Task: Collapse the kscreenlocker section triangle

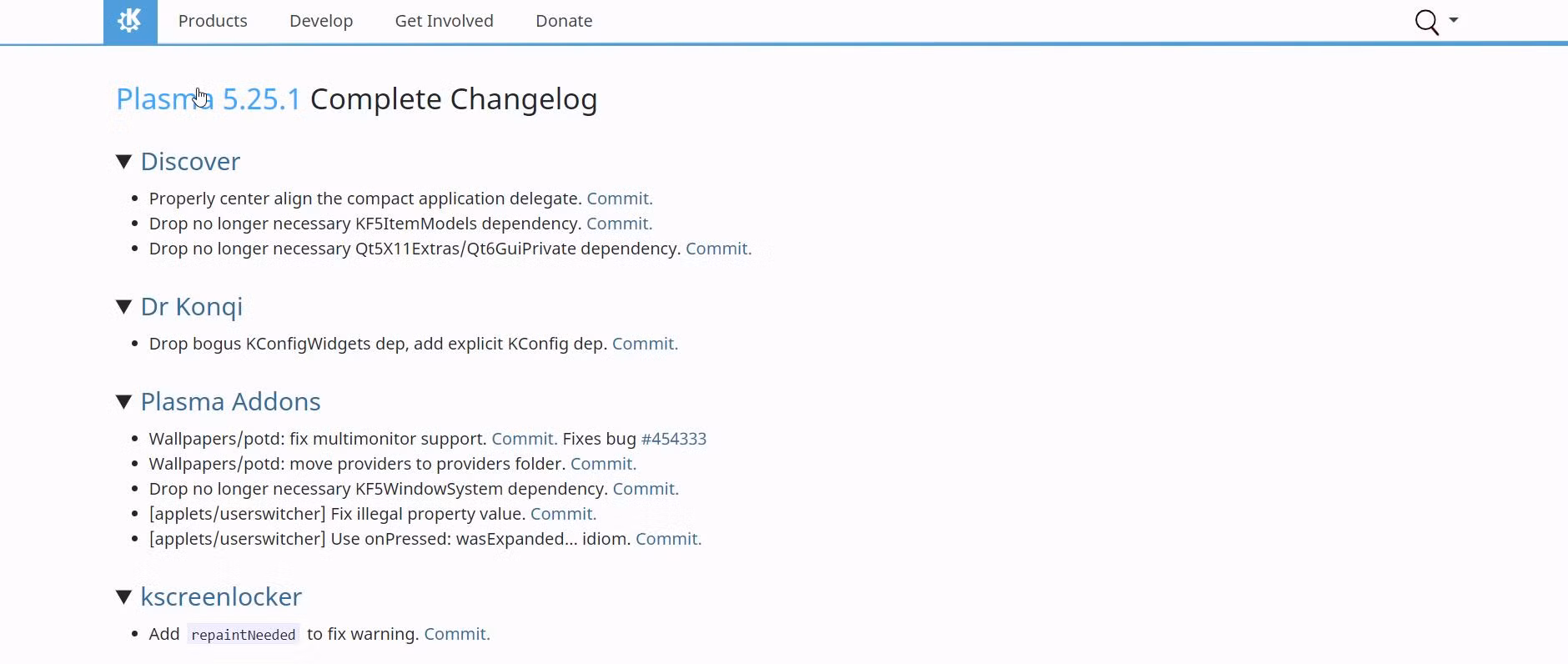Action: [124, 597]
